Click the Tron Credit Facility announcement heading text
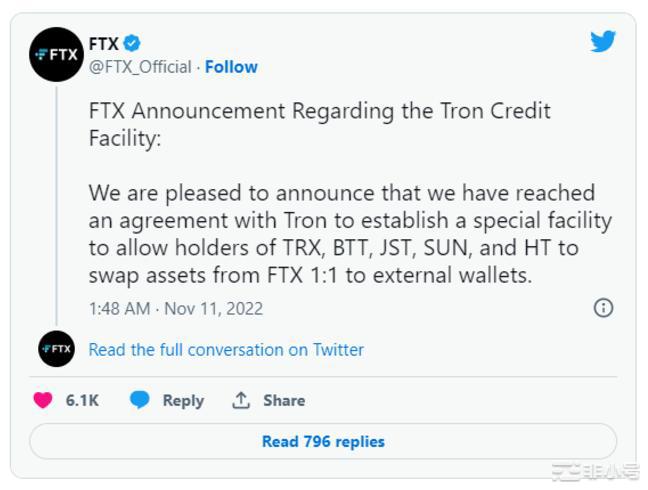This screenshot has height=490, width=648. 319,124
